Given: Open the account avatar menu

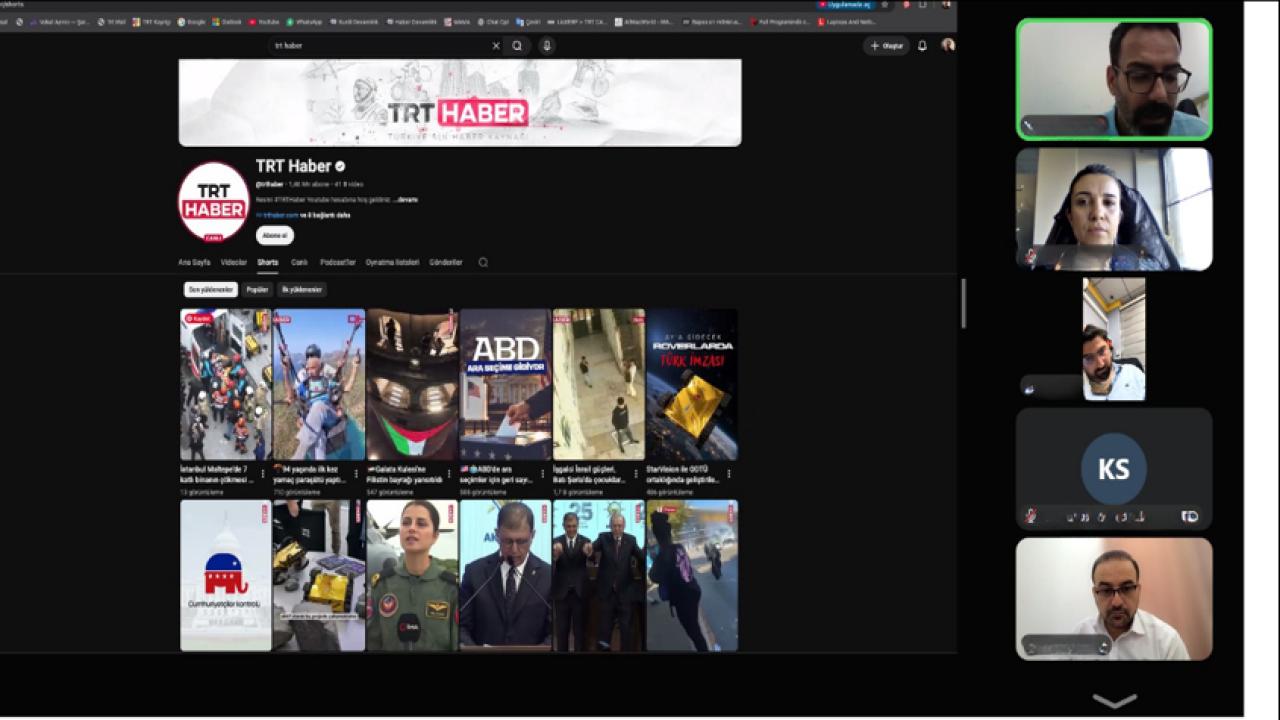Looking at the screenshot, I should point(948,45).
